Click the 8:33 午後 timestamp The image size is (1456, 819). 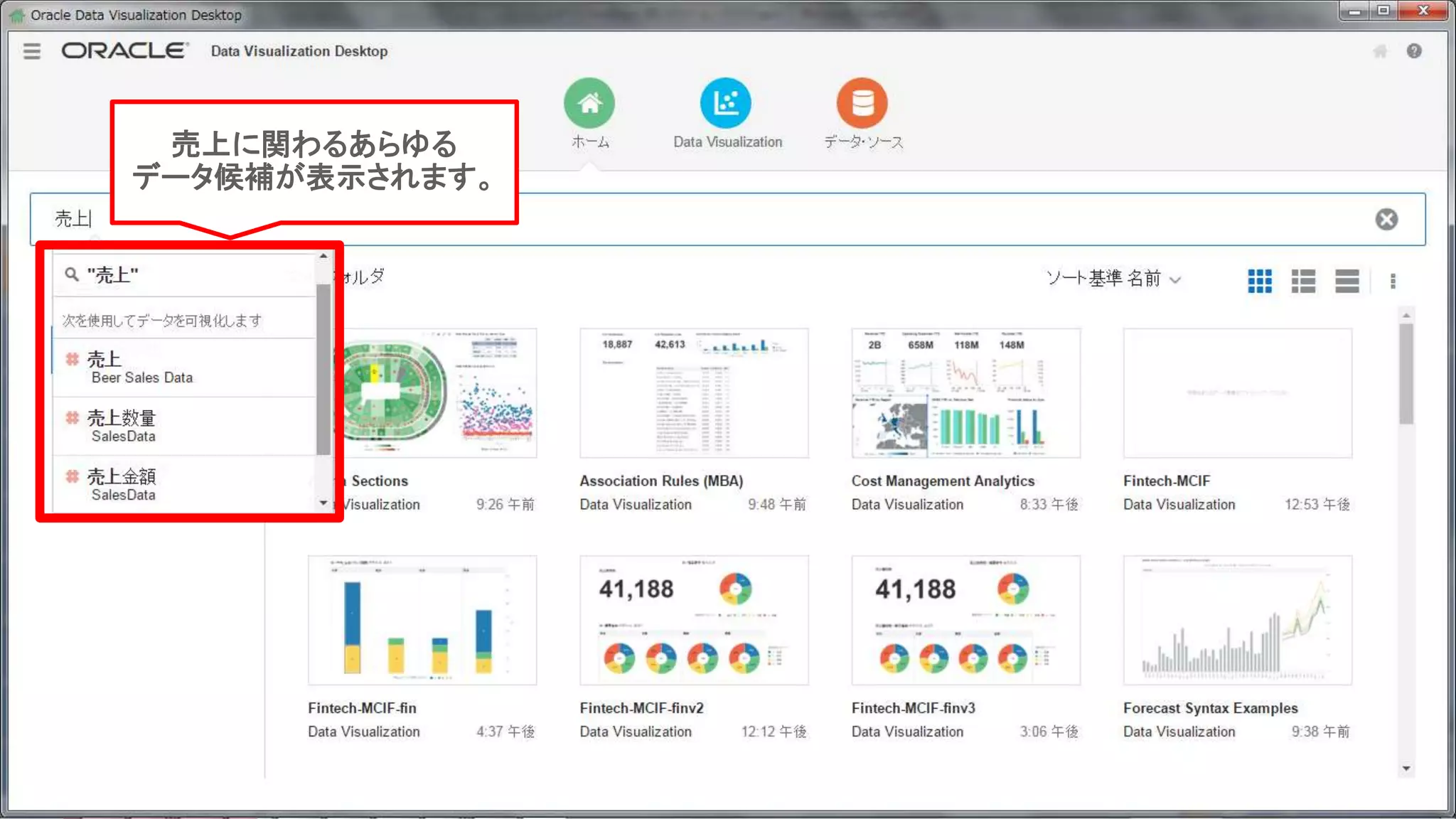click(x=1049, y=505)
